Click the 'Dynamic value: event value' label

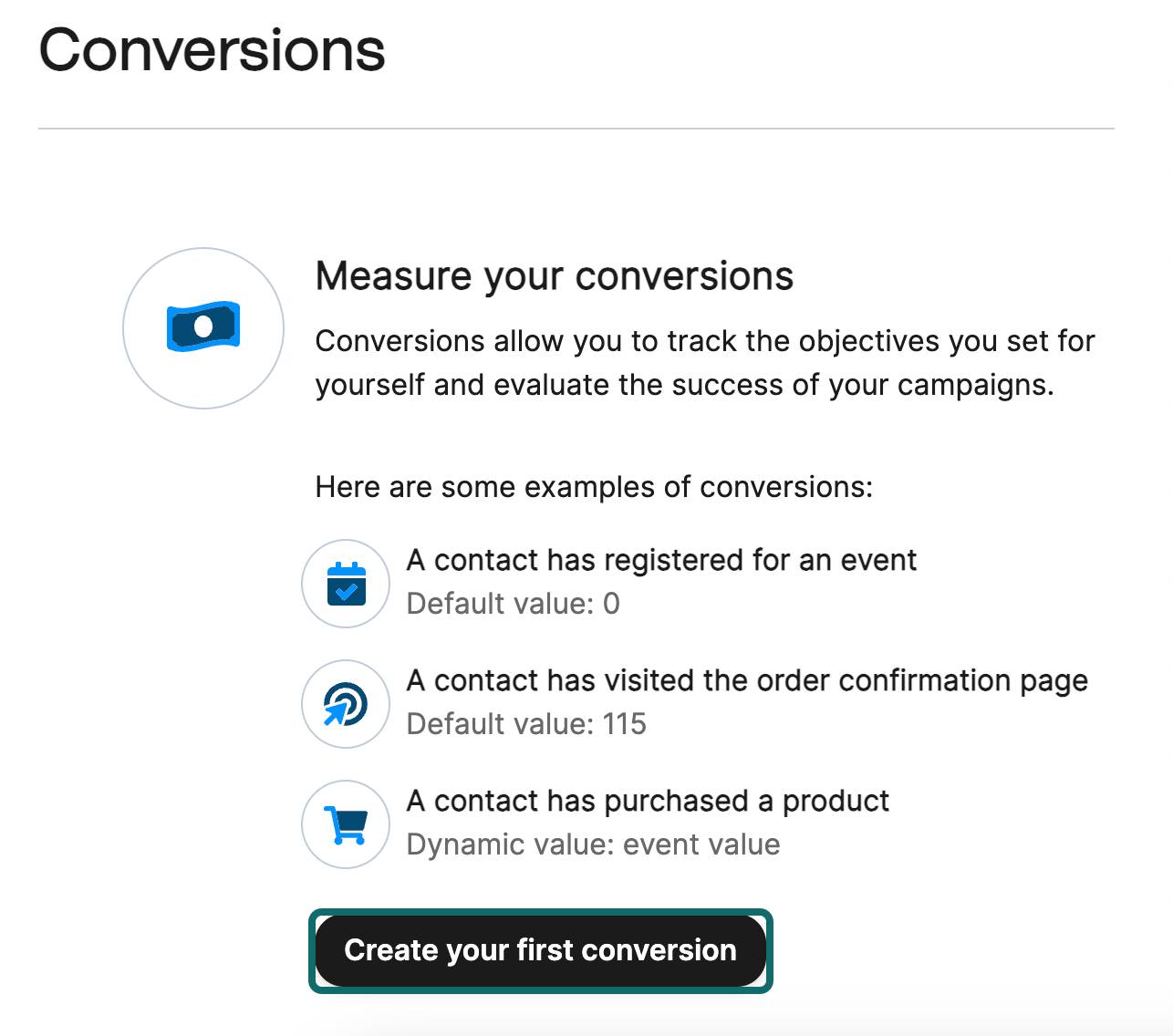click(593, 844)
